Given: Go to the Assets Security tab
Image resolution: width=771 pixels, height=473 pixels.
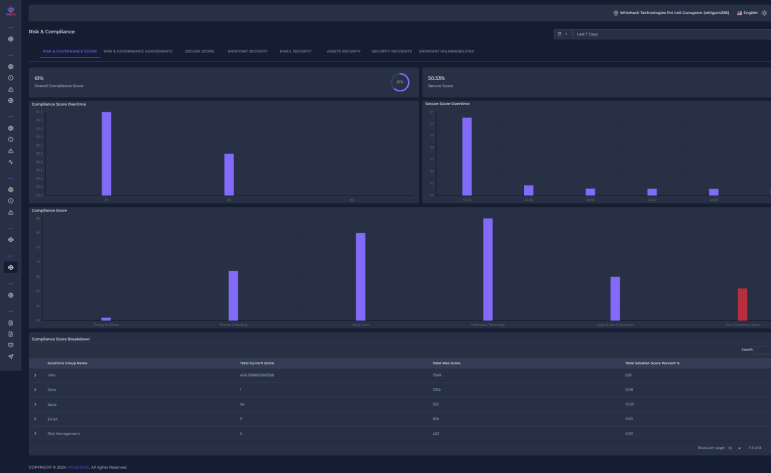Looking at the screenshot, I should pos(343,51).
